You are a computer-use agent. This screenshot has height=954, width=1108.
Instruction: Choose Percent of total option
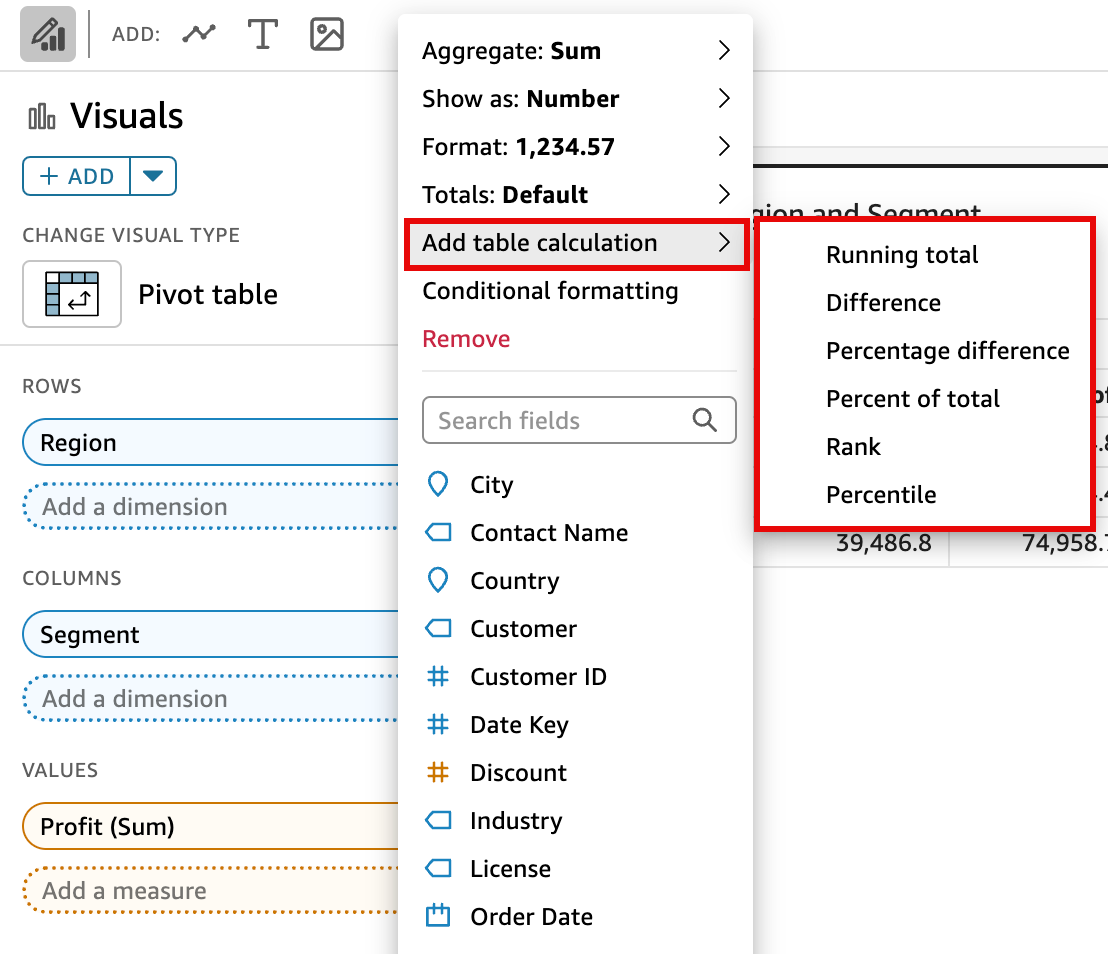(x=912, y=399)
